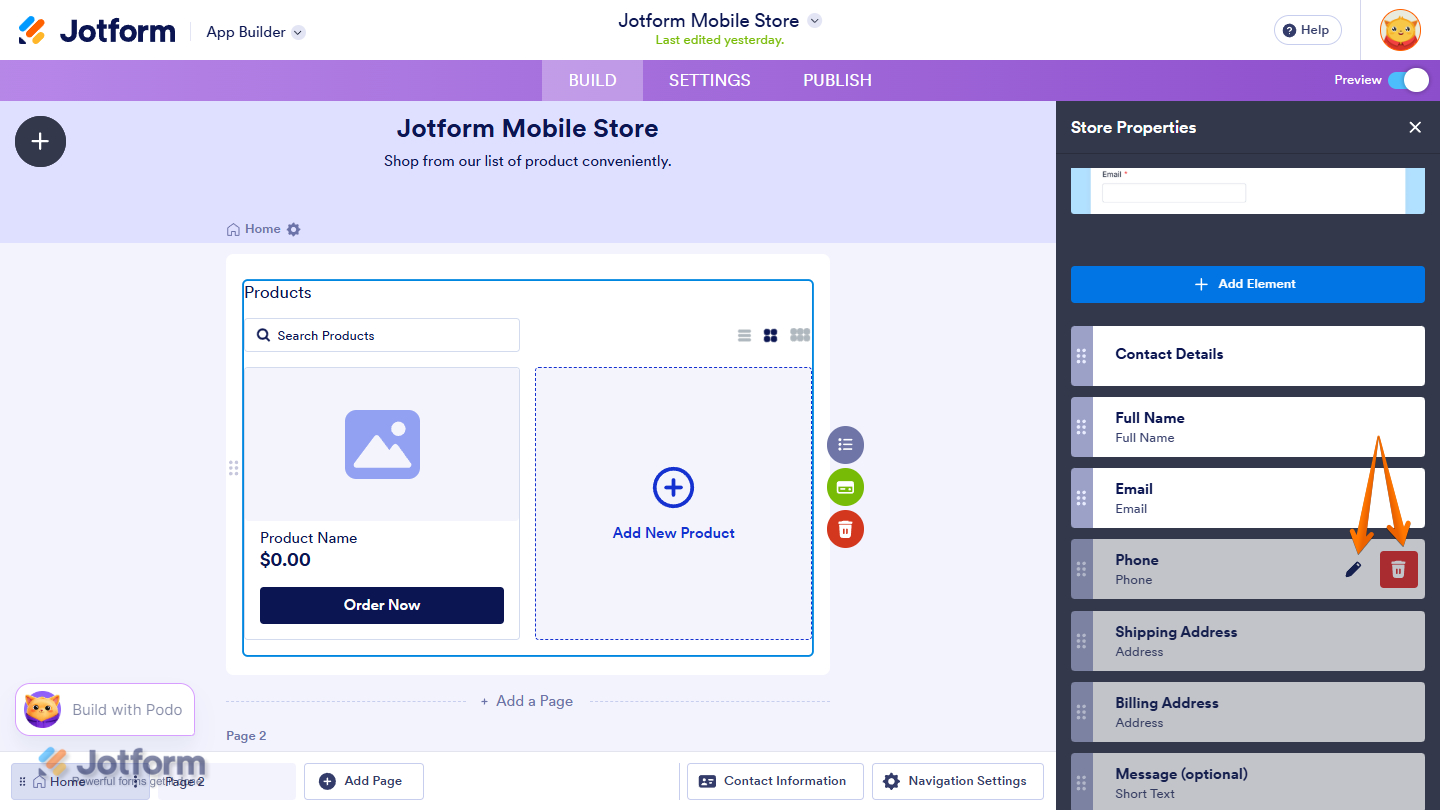Viewport: 1440px width, 810px height.
Task: Click the Add Element button
Action: coord(1247,284)
